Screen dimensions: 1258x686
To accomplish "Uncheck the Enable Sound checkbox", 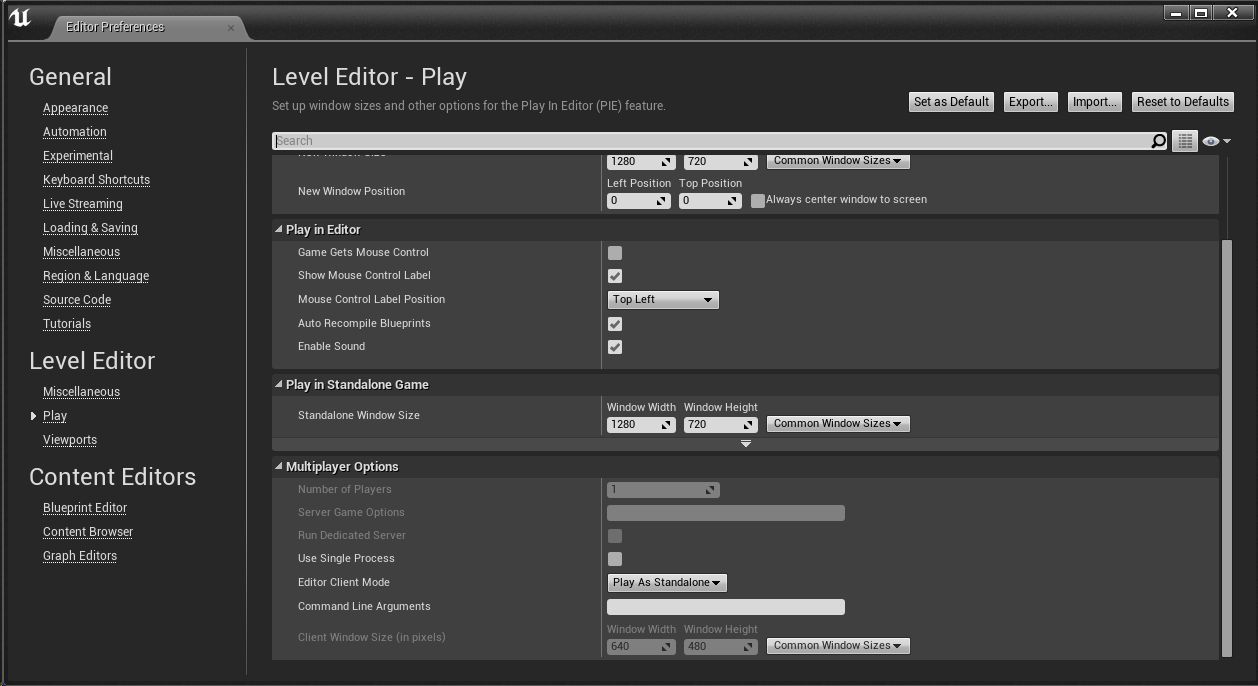I will [615, 347].
